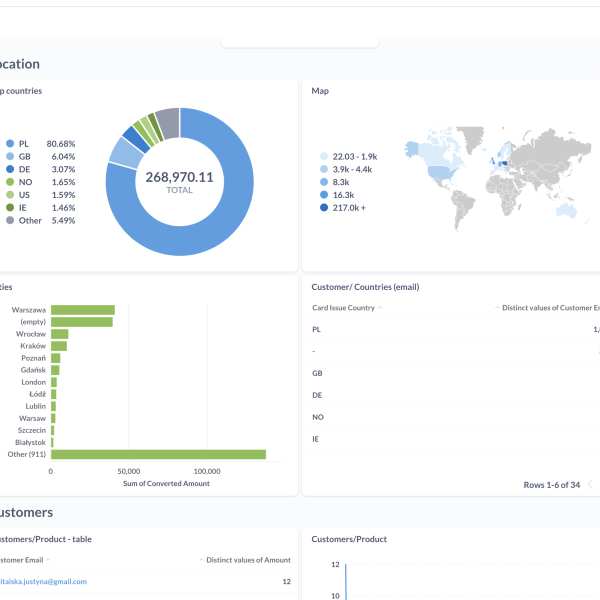The image size is (600, 600).
Task: Toggle the GB series legend dot
Action: [x=10, y=157]
